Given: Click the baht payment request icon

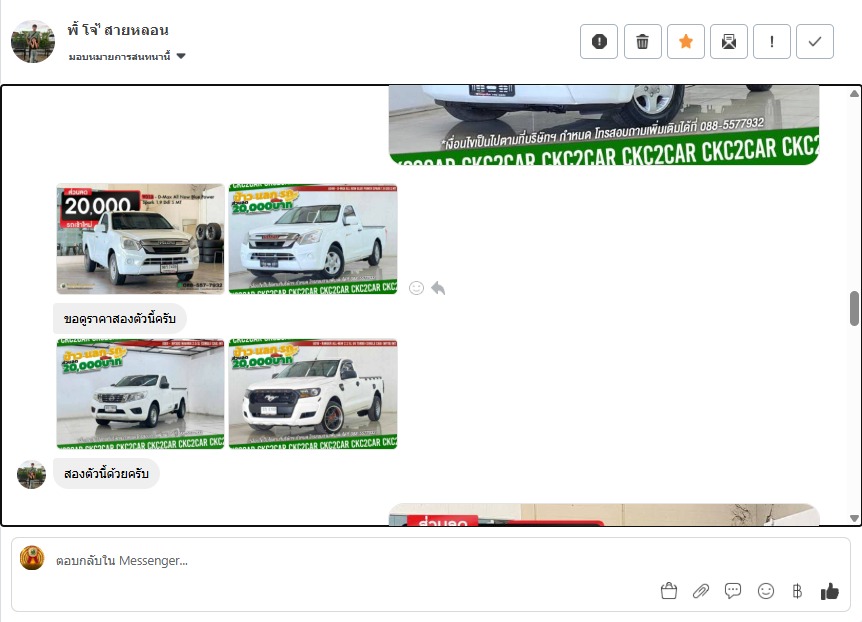Looking at the screenshot, I should 797,591.
